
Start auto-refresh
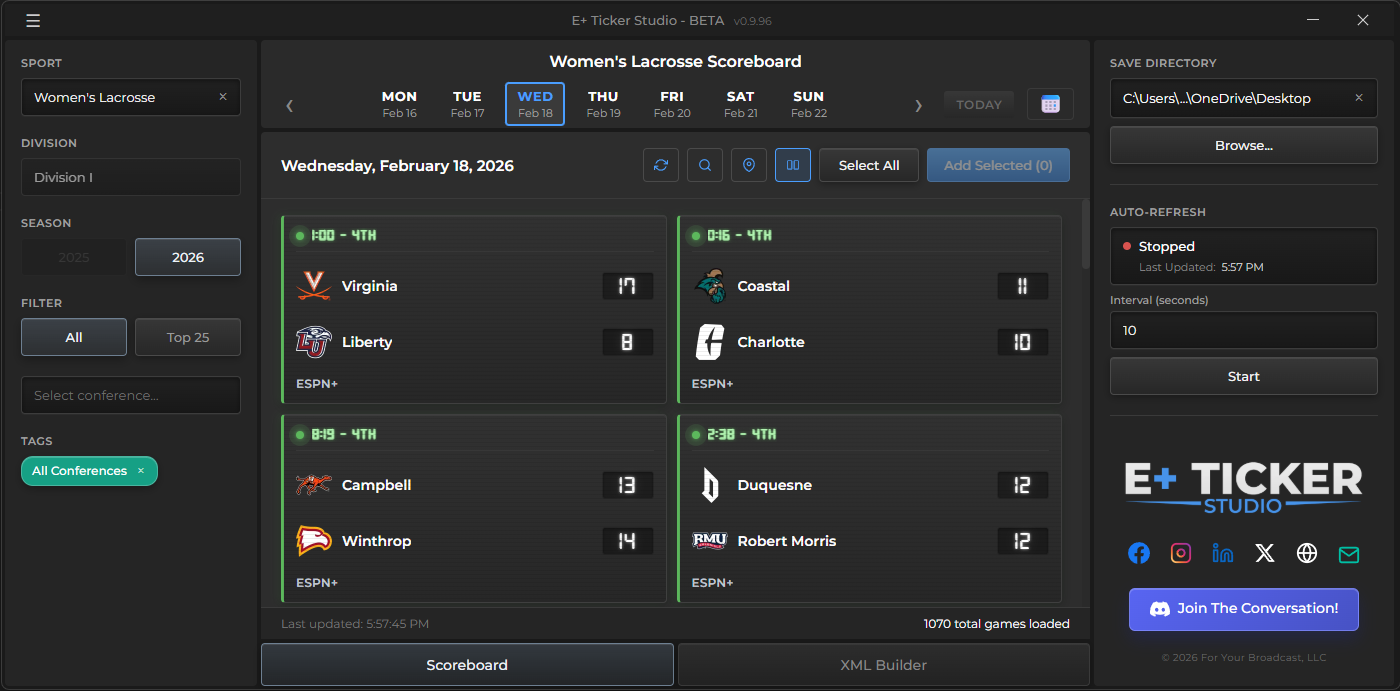click(x=1244, y=376)
